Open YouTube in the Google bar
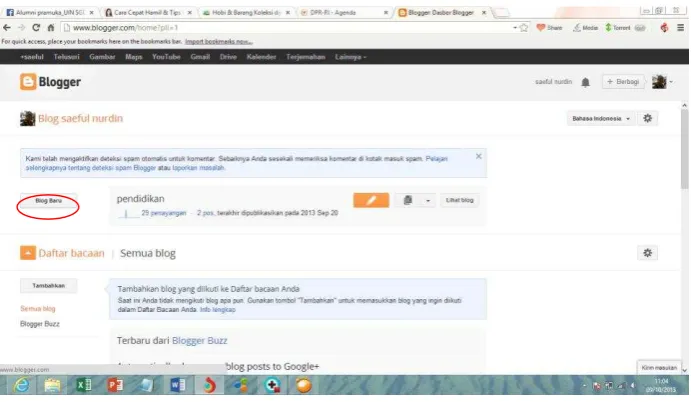Viewport: 691px width, 402px height. [166, 57]
